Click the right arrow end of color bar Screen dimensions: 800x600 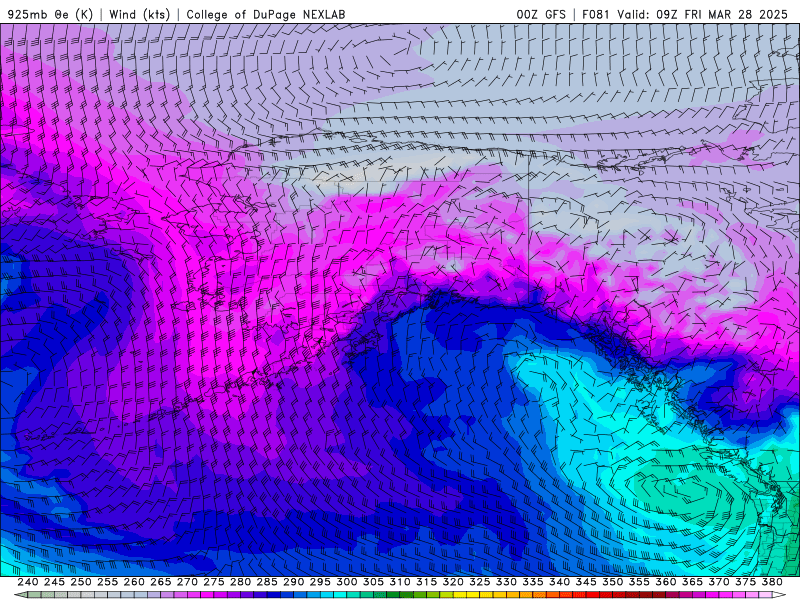[x=779, y=595]
